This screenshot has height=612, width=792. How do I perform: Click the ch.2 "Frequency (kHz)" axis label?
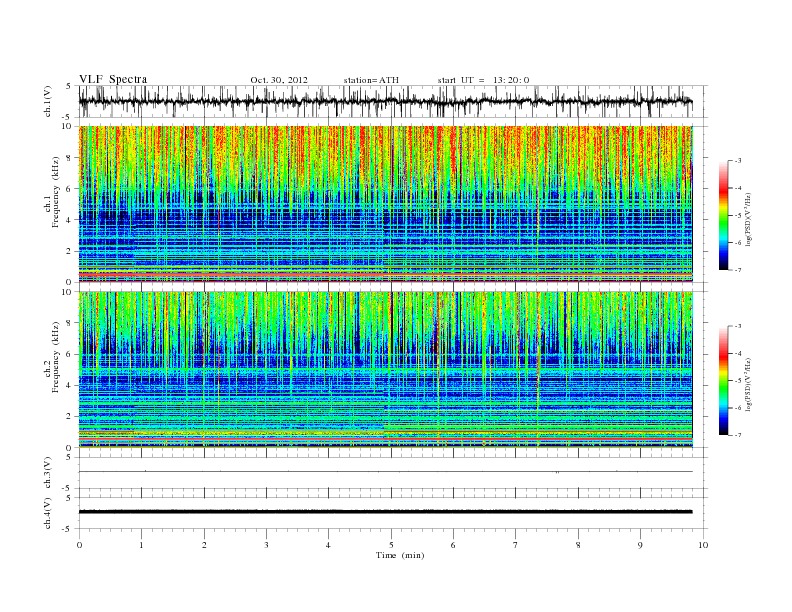pos(56,356)
